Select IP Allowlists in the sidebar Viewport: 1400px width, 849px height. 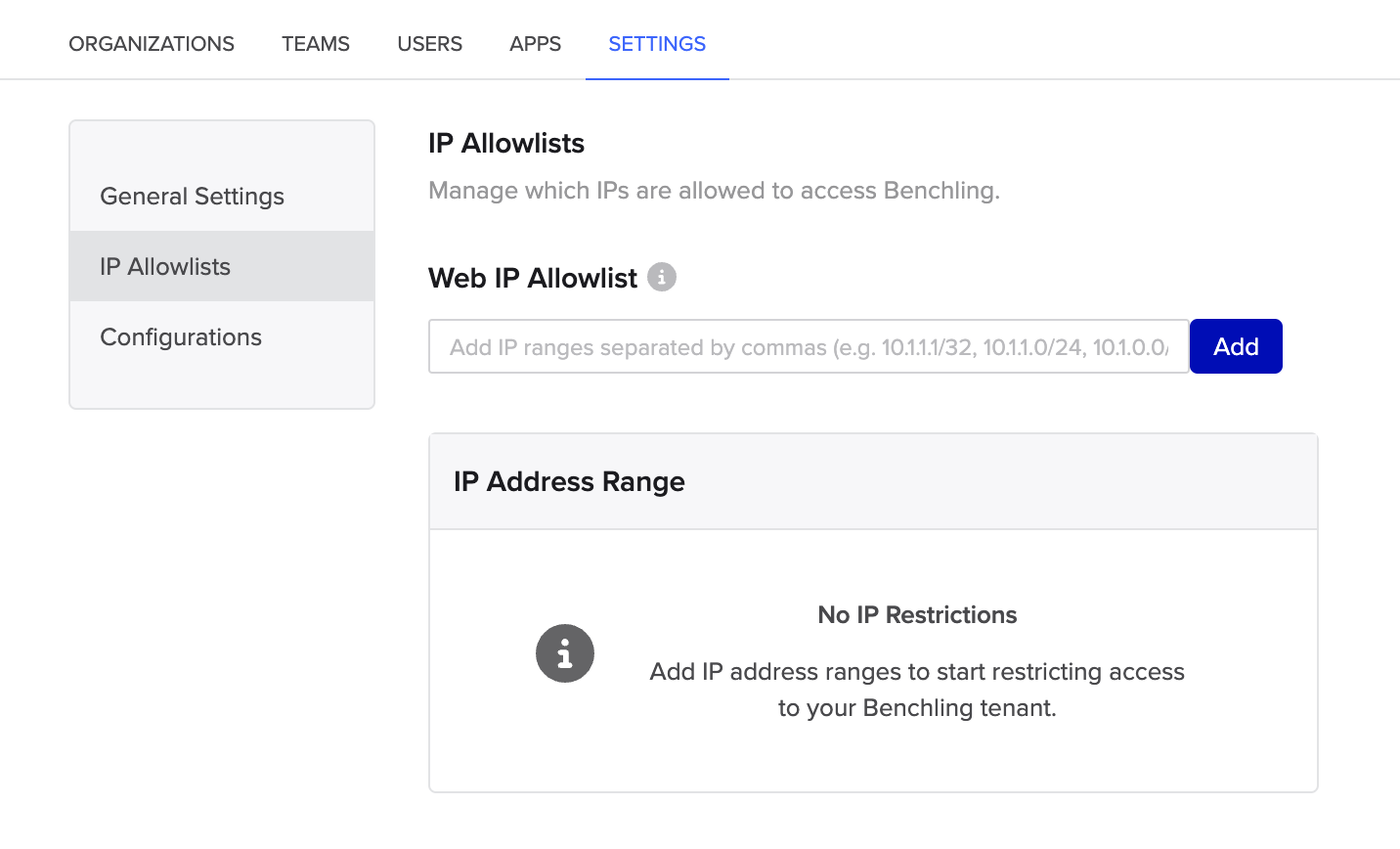coord(165,265)
